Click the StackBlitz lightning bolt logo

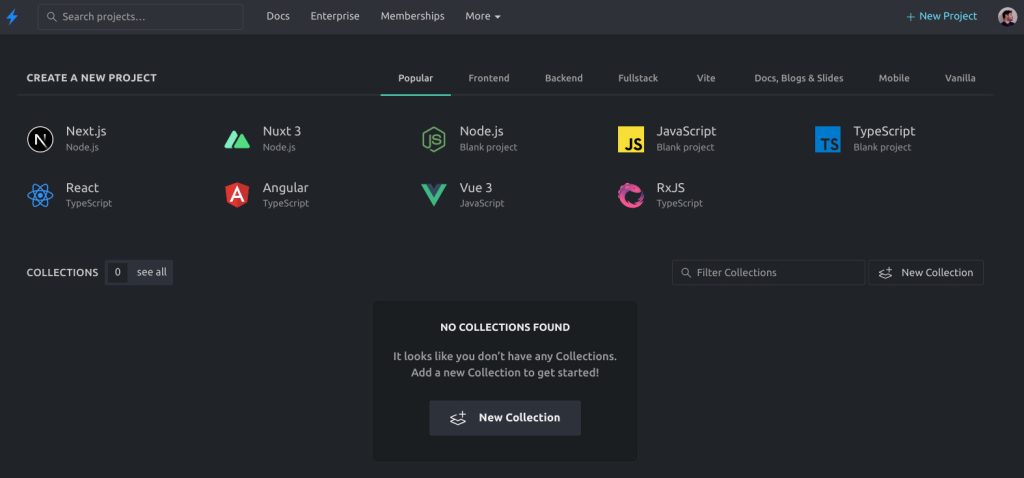tap(12, 17)
